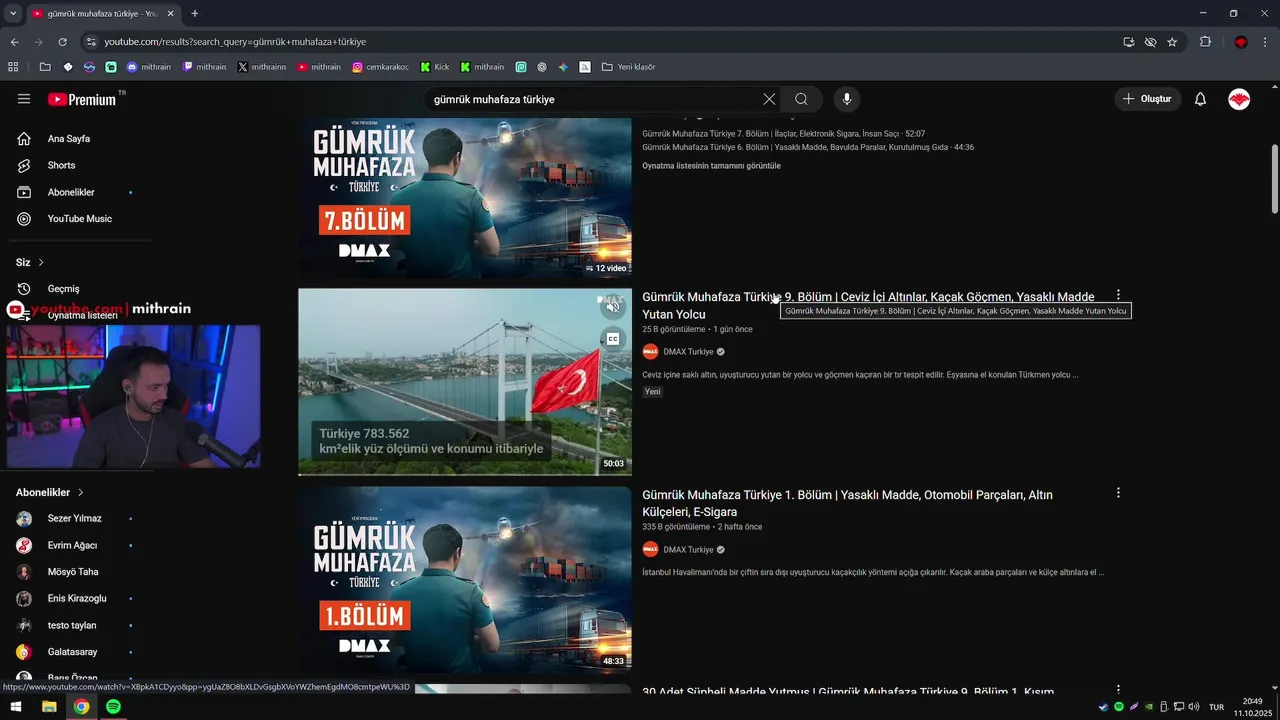Open Sezer Yılmaz channel subscription
1280x720 pixels.
coord(76,518)
